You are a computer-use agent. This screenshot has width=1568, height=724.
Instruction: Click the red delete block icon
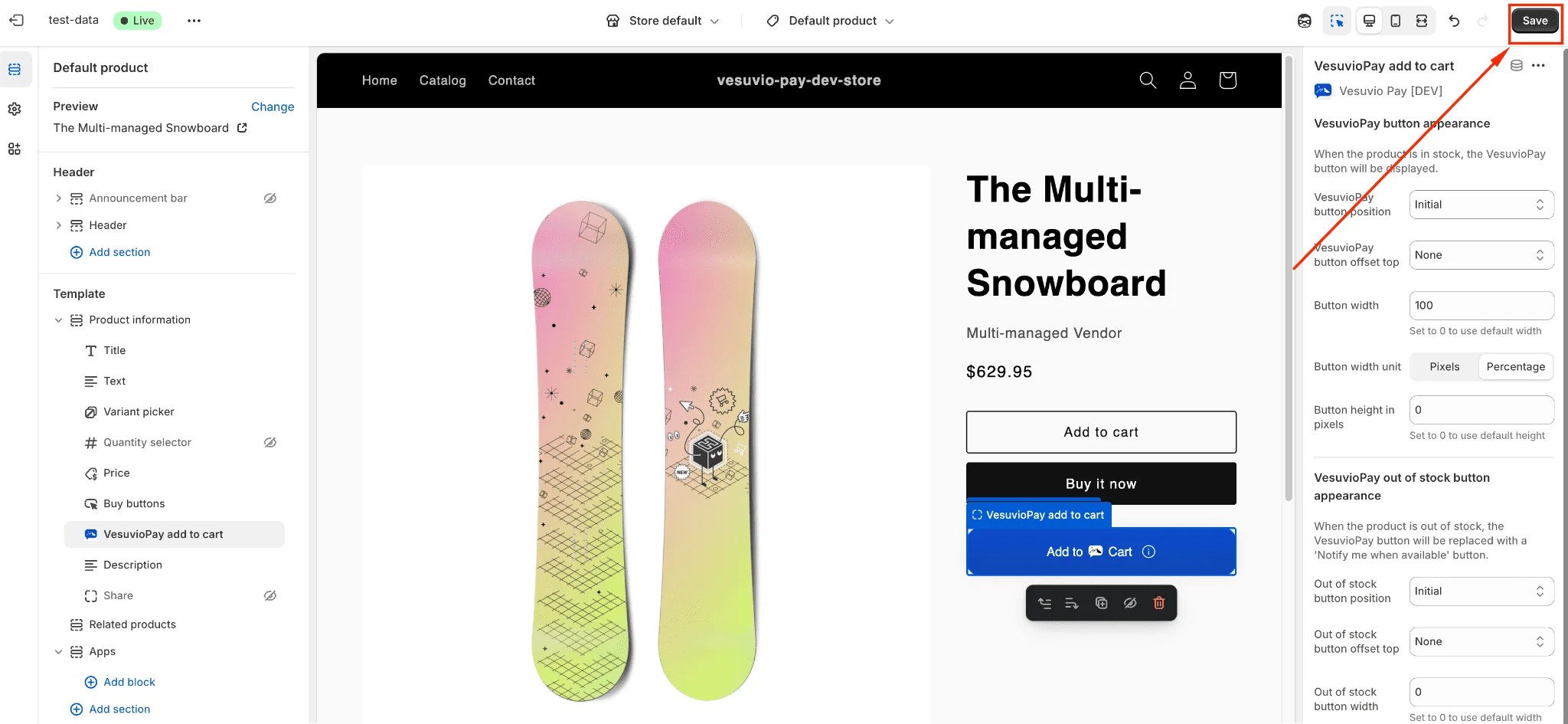click(1159, 603)
